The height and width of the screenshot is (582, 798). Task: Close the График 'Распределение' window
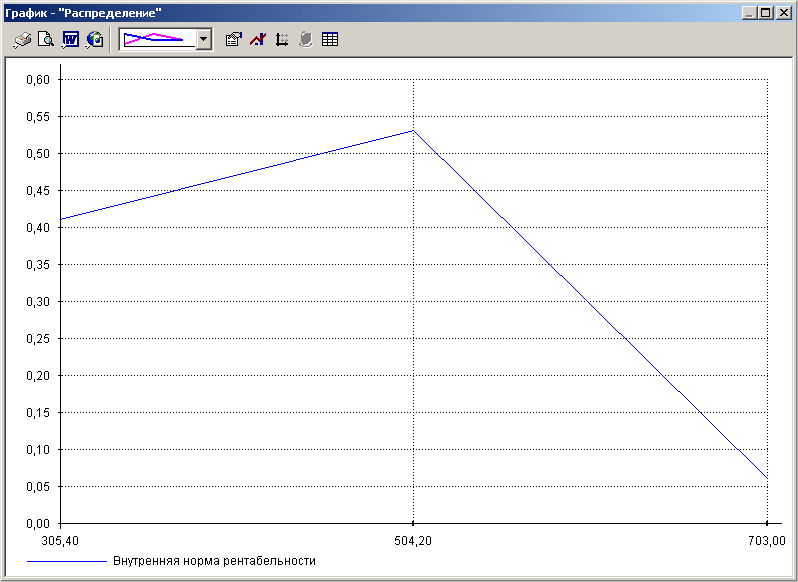coord(783,13)
